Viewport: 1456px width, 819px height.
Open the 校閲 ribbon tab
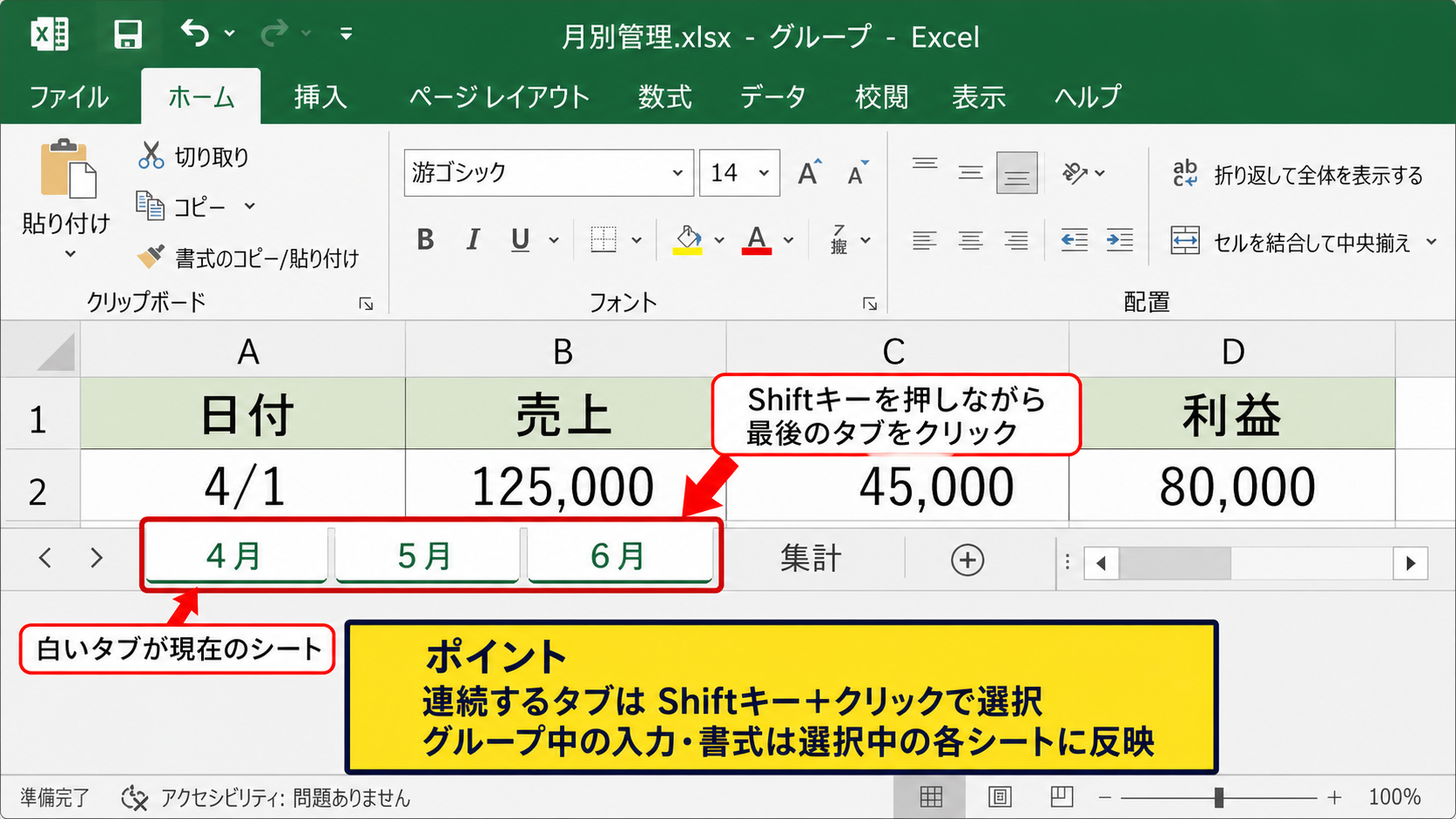[881, 97]
